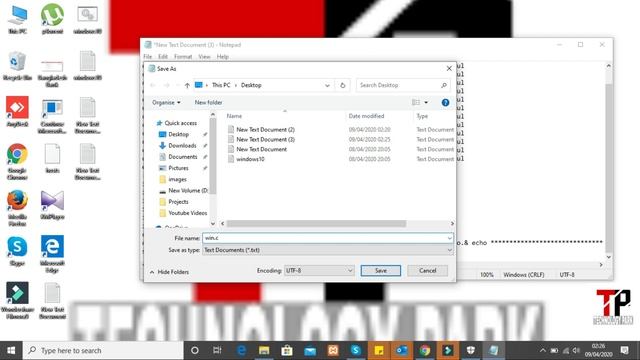Open the File menu in Notepad
Image resolution: width=640 pixels, height=360 pixels.
coord(148,57)
